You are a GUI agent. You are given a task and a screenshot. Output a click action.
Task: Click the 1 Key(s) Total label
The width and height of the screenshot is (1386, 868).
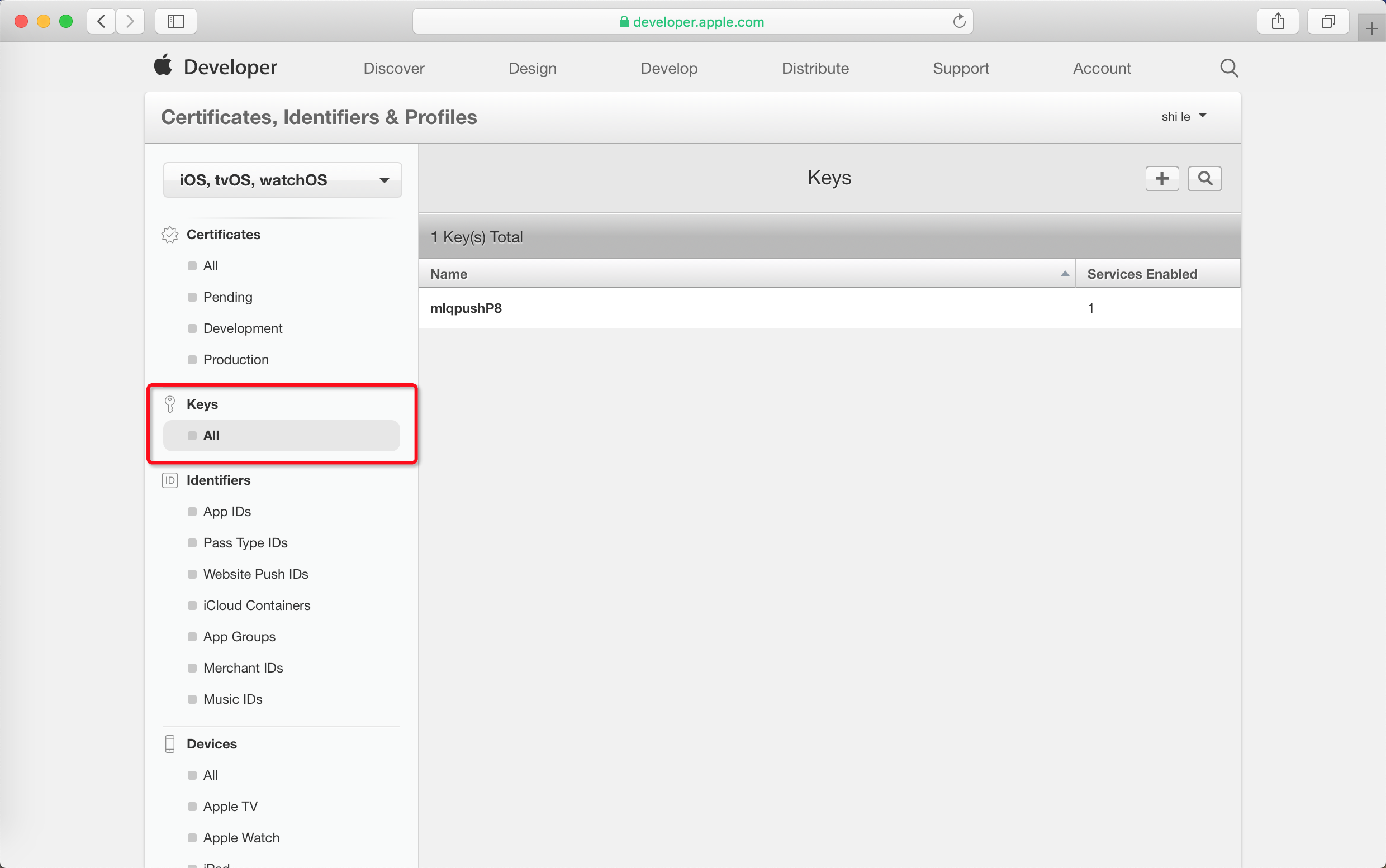(x=477, y=237)
